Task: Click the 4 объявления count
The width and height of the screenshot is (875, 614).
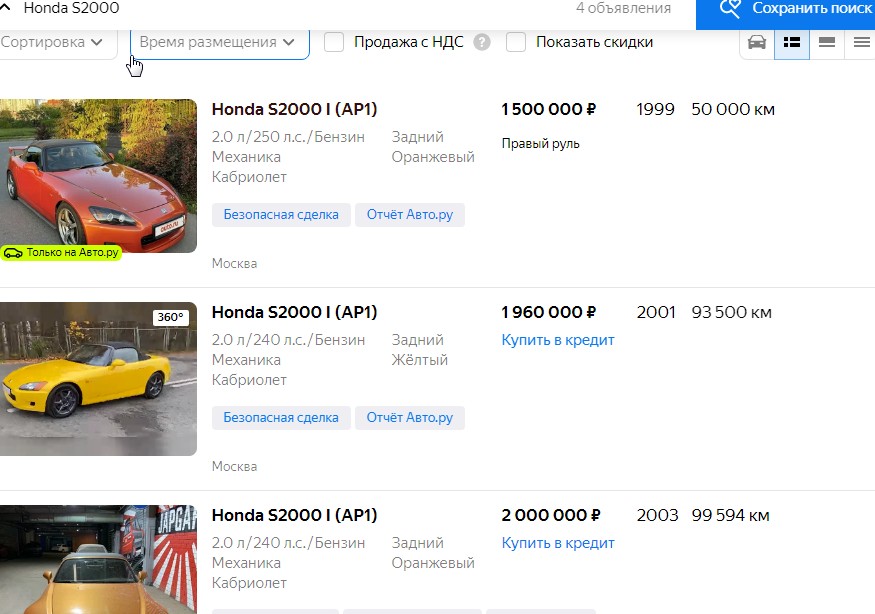Action: click(x=623, y=8)
